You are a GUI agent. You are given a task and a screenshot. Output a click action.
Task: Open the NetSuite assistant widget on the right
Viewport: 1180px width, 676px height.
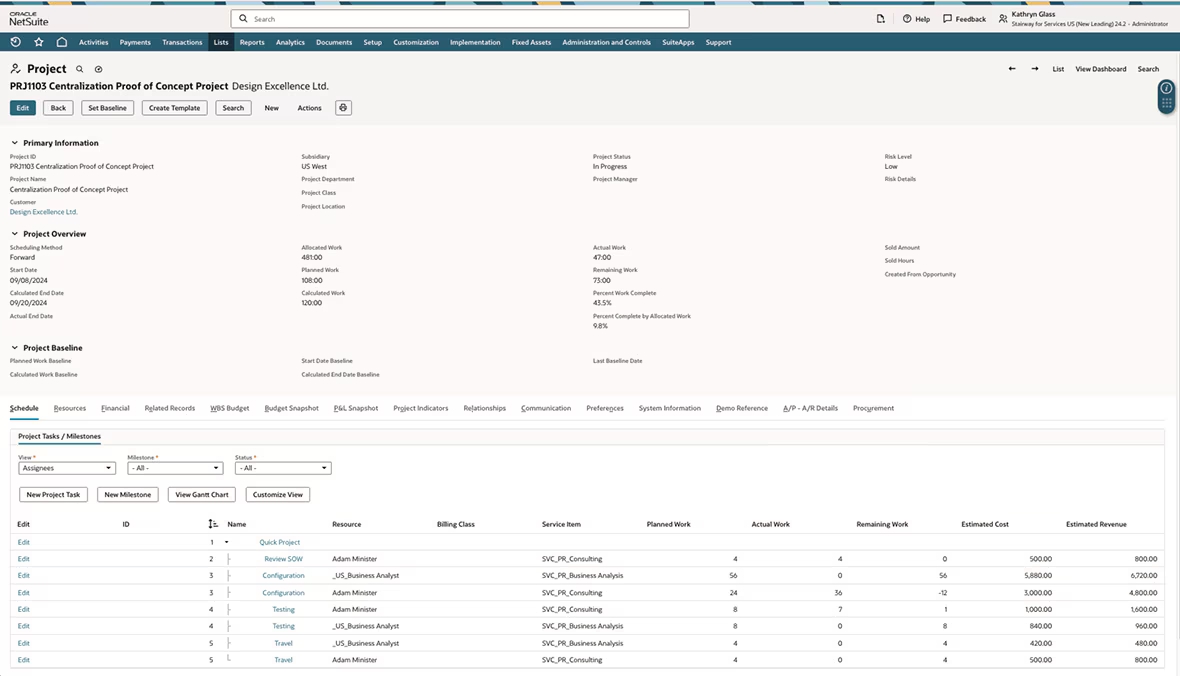point(1166,96)
